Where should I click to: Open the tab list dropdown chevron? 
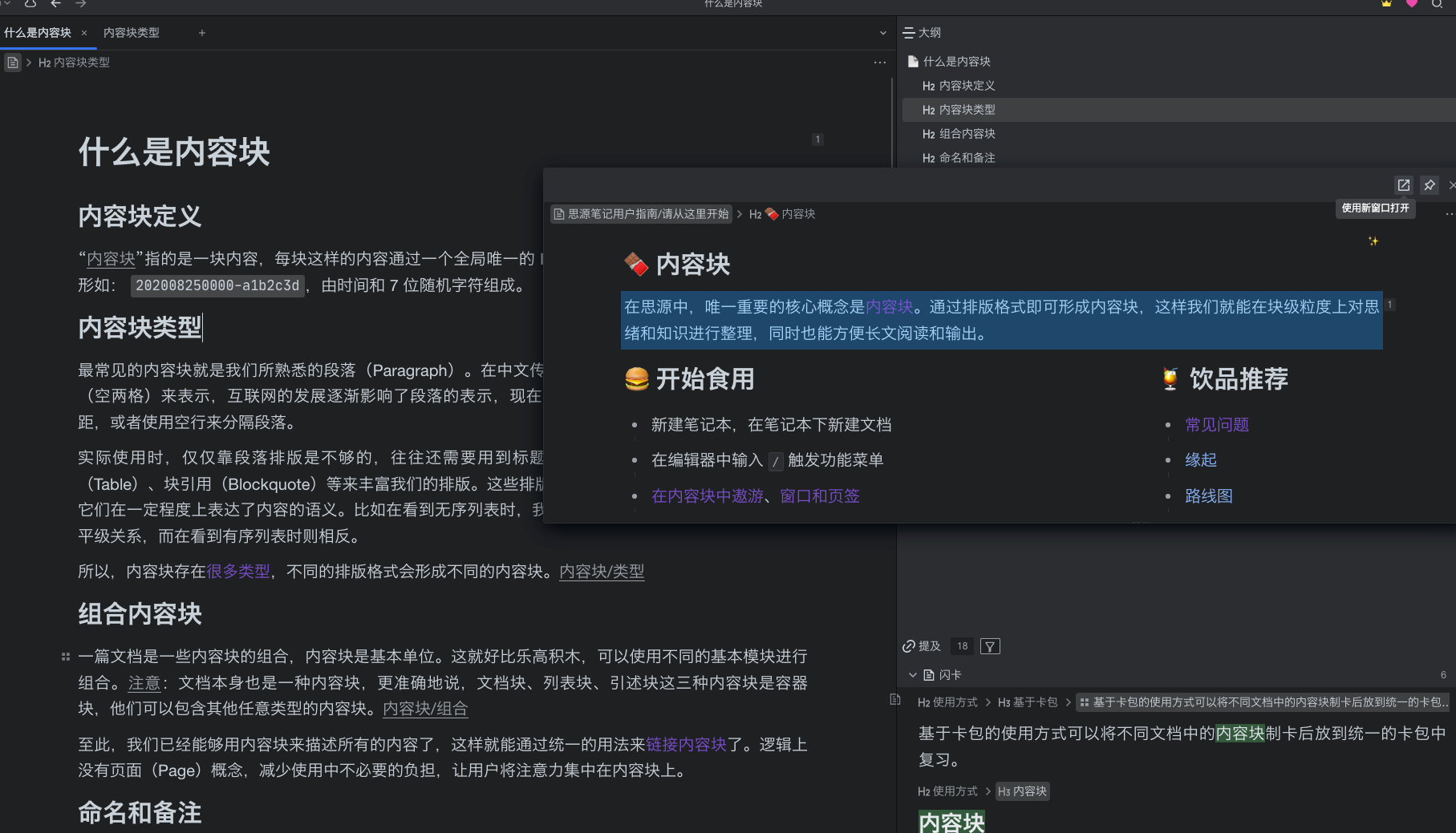tap(883, 33)
